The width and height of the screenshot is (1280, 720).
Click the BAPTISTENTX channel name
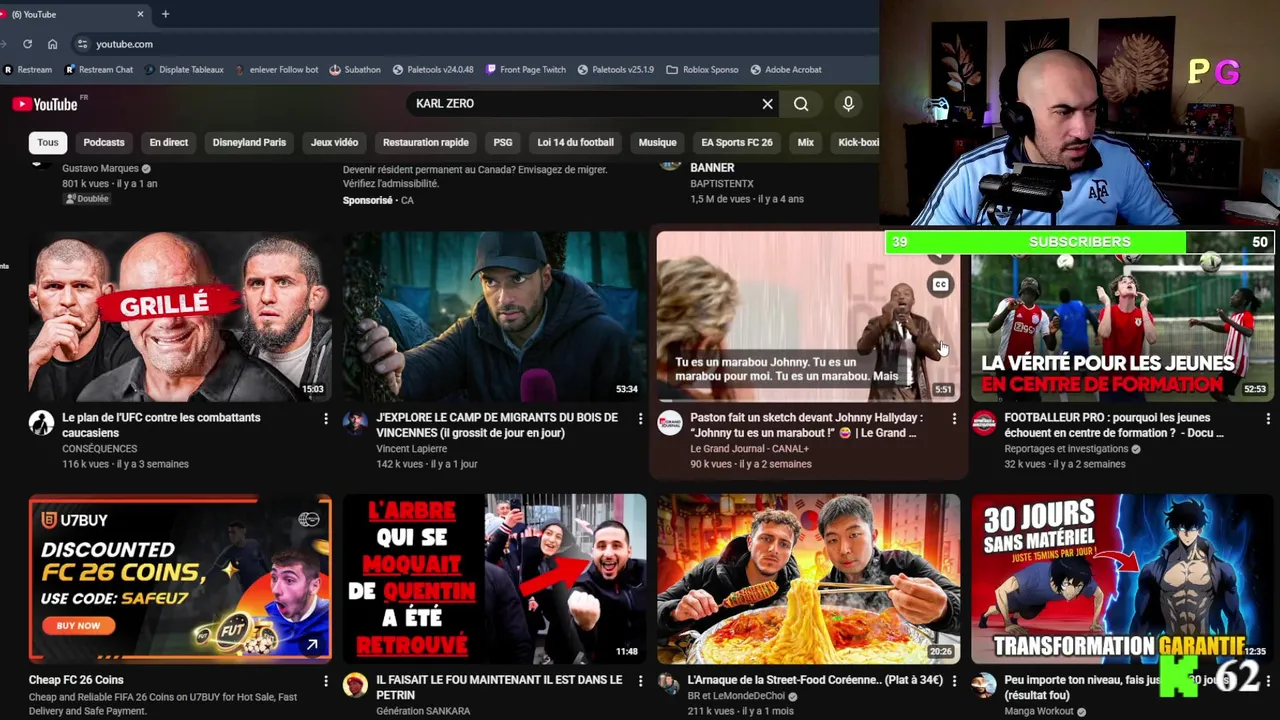(721, 184)
